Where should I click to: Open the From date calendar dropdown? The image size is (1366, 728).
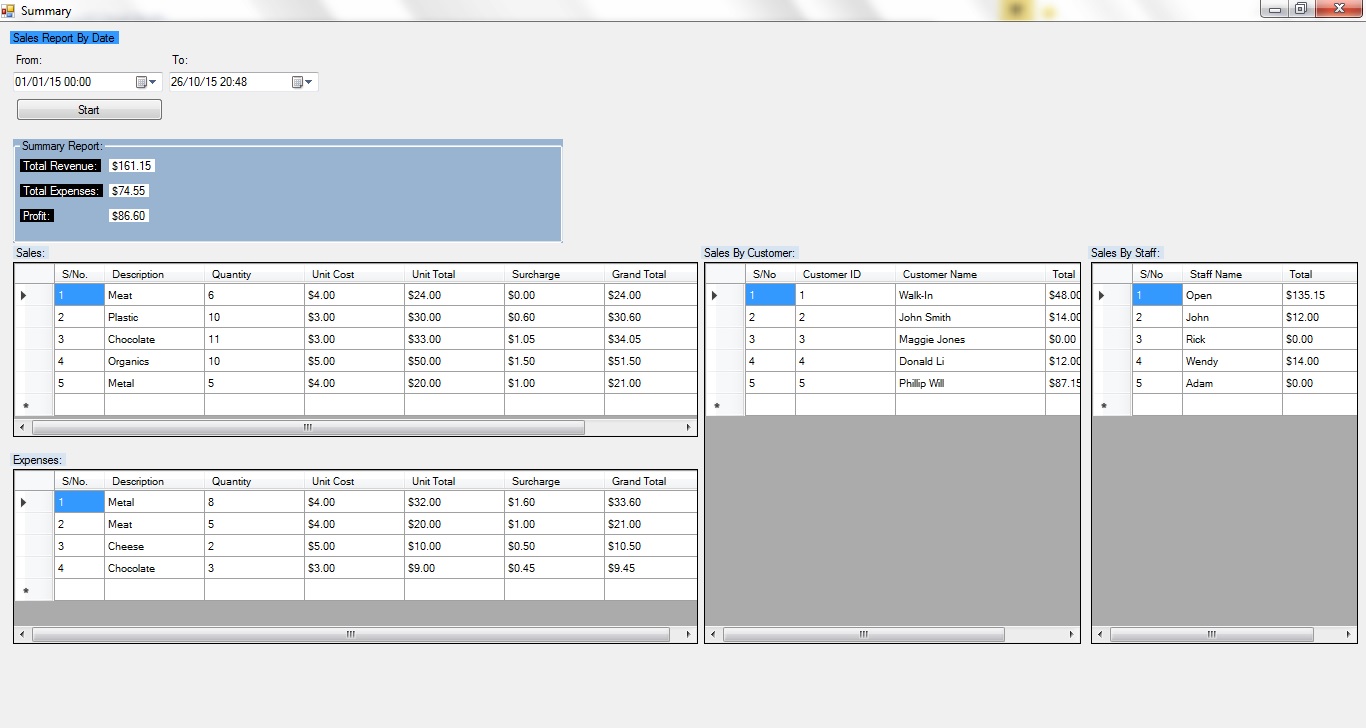pyautogui.click(x=146, y=82)
